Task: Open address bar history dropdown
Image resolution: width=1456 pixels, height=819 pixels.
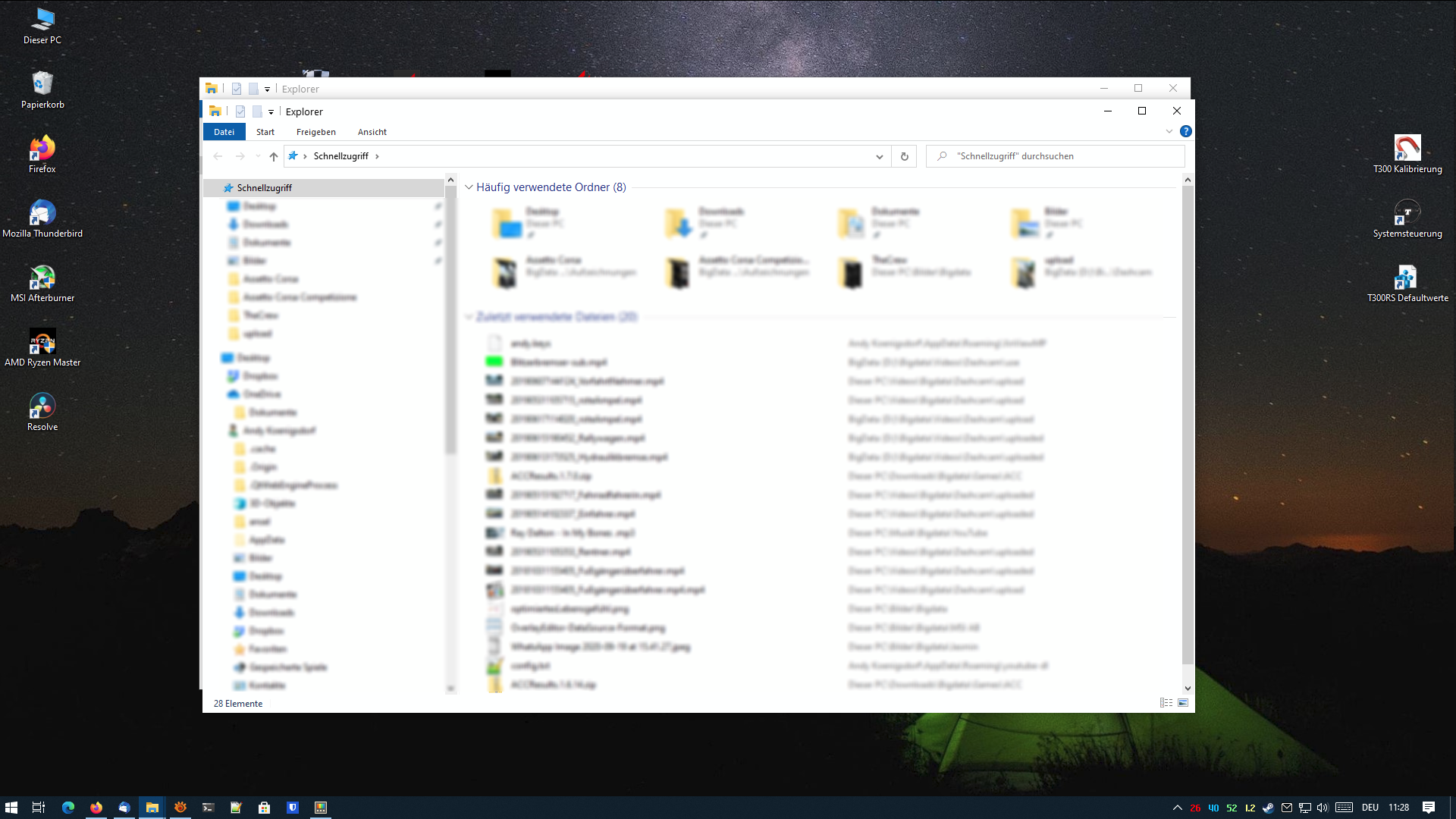Action: click(879, 156)
